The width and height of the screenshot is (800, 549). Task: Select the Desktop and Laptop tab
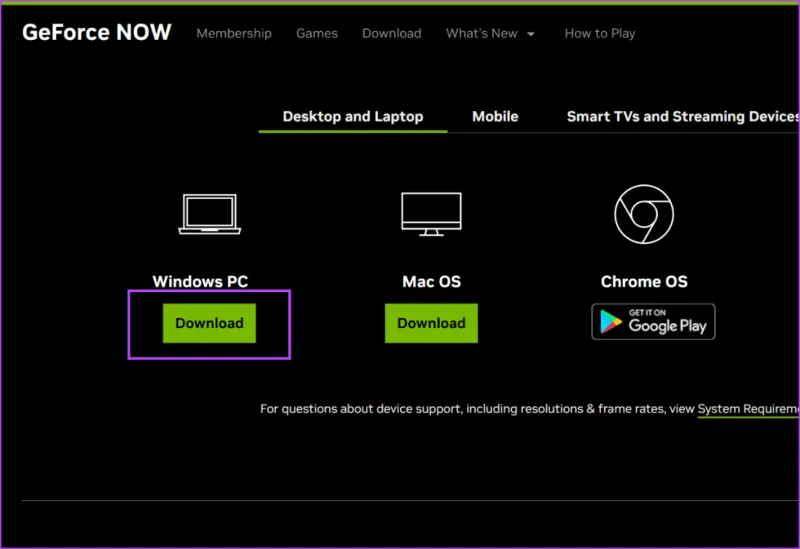[x=353, y=117]
